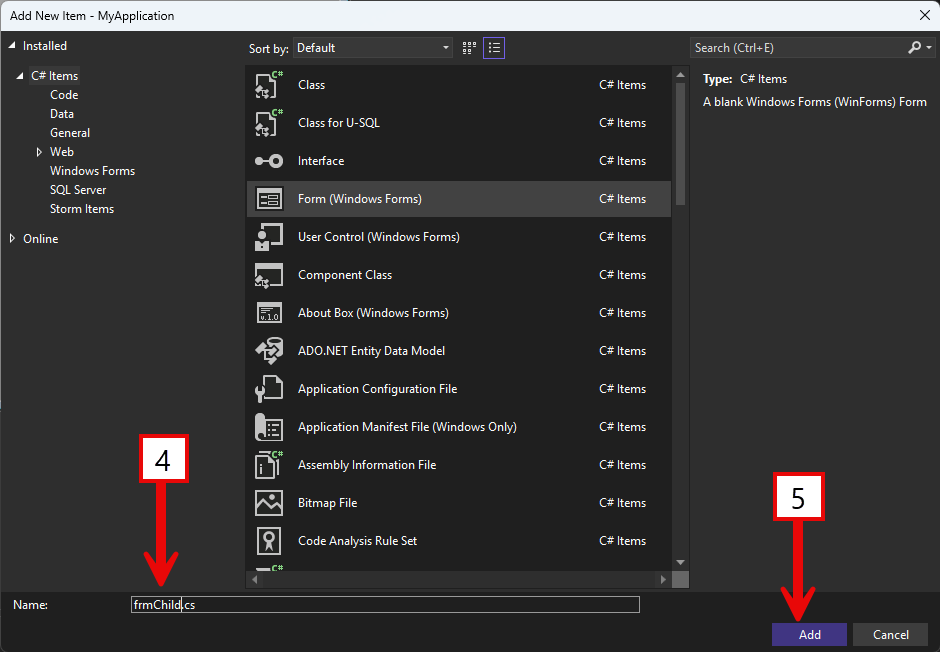Collapse the Installed section

coord(12,46)
